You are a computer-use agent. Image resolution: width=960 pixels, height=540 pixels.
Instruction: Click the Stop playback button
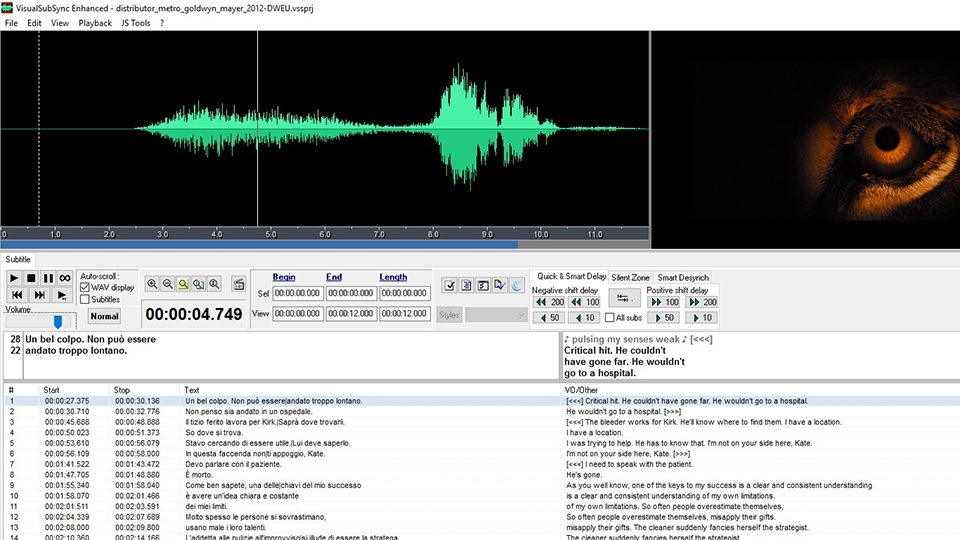point(31,278)
